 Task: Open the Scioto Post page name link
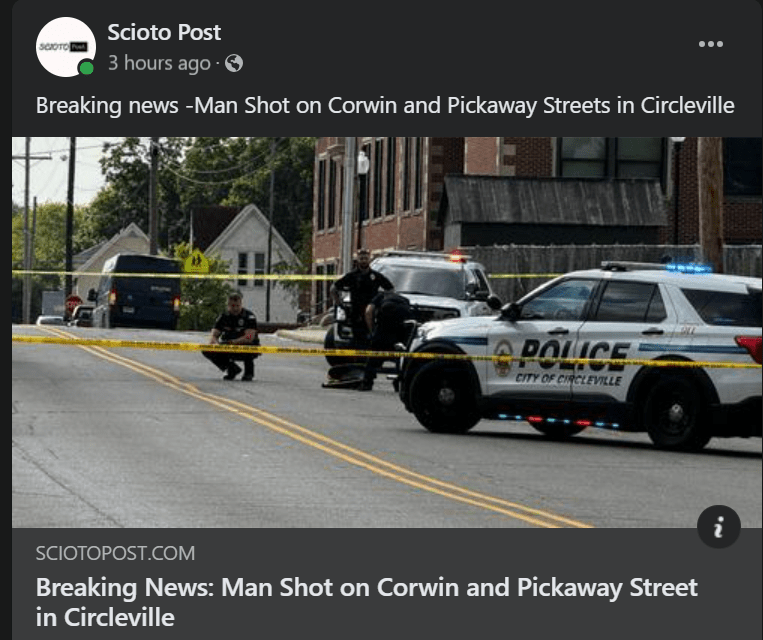pos(164,33)
